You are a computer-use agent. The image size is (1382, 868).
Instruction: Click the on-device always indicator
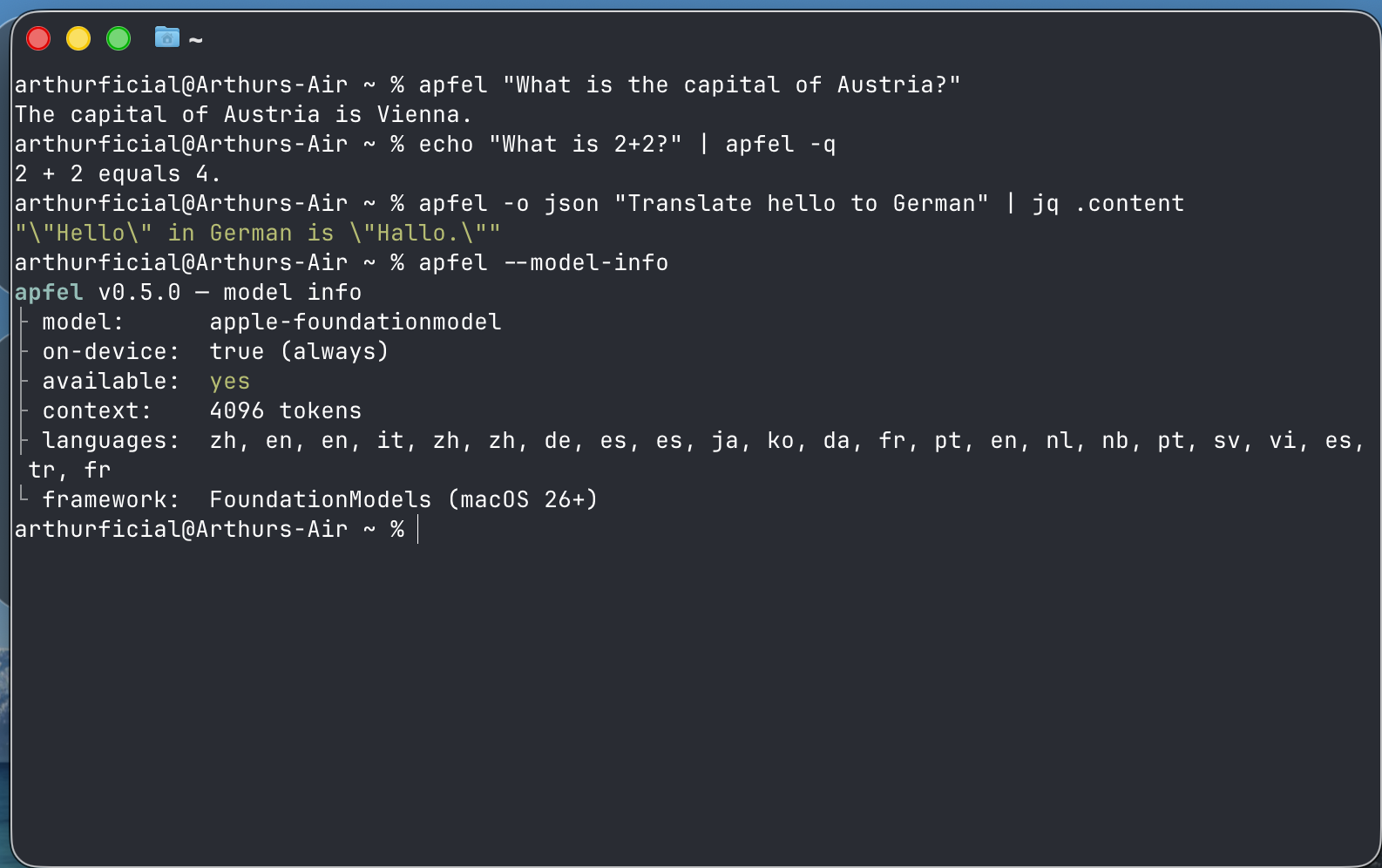[x=299, y=351]
